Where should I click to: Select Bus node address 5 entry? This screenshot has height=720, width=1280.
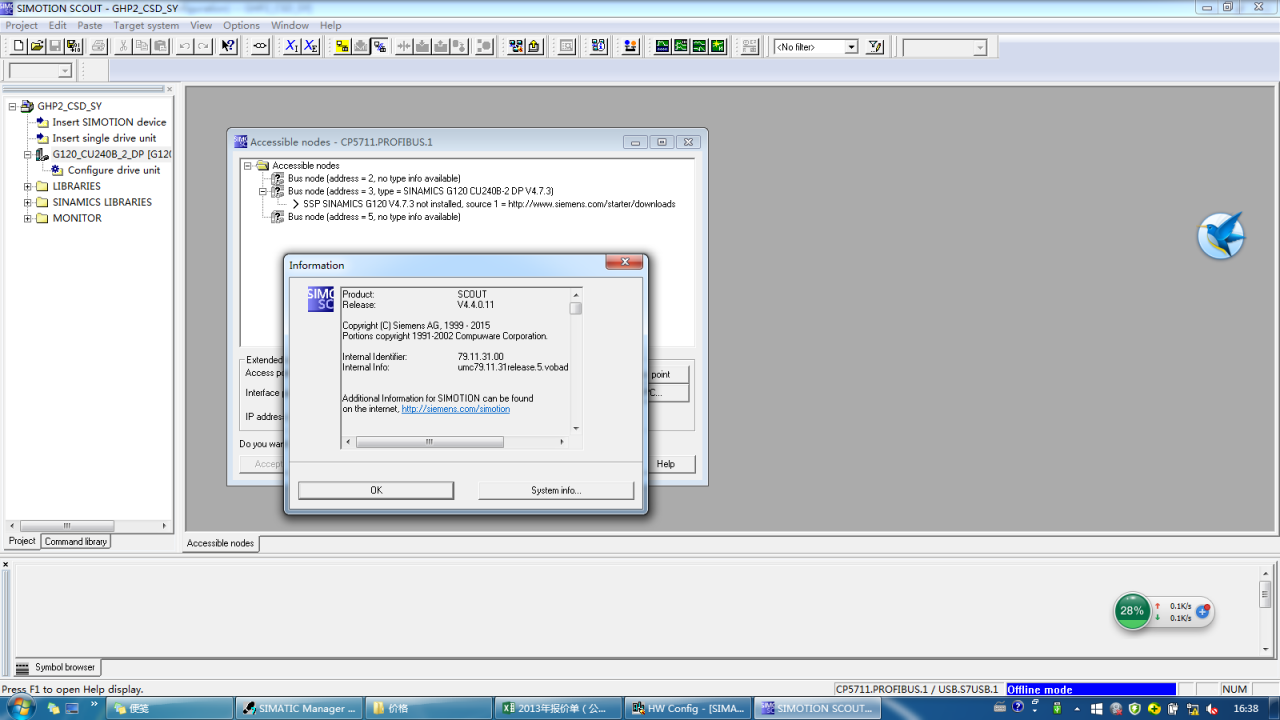click(x=374, y=216)
